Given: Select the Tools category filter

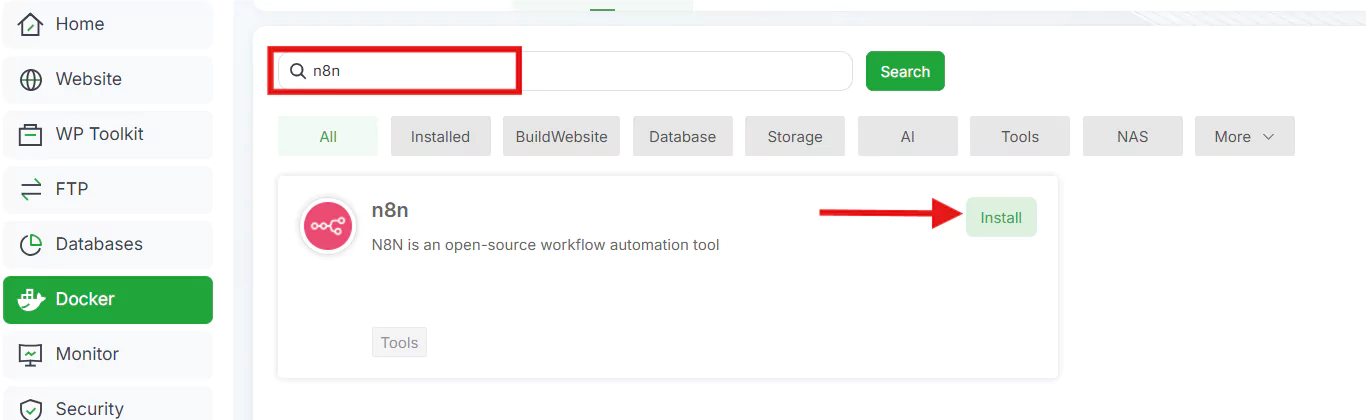Looking at the screenshot, I should coord(1020,136).
